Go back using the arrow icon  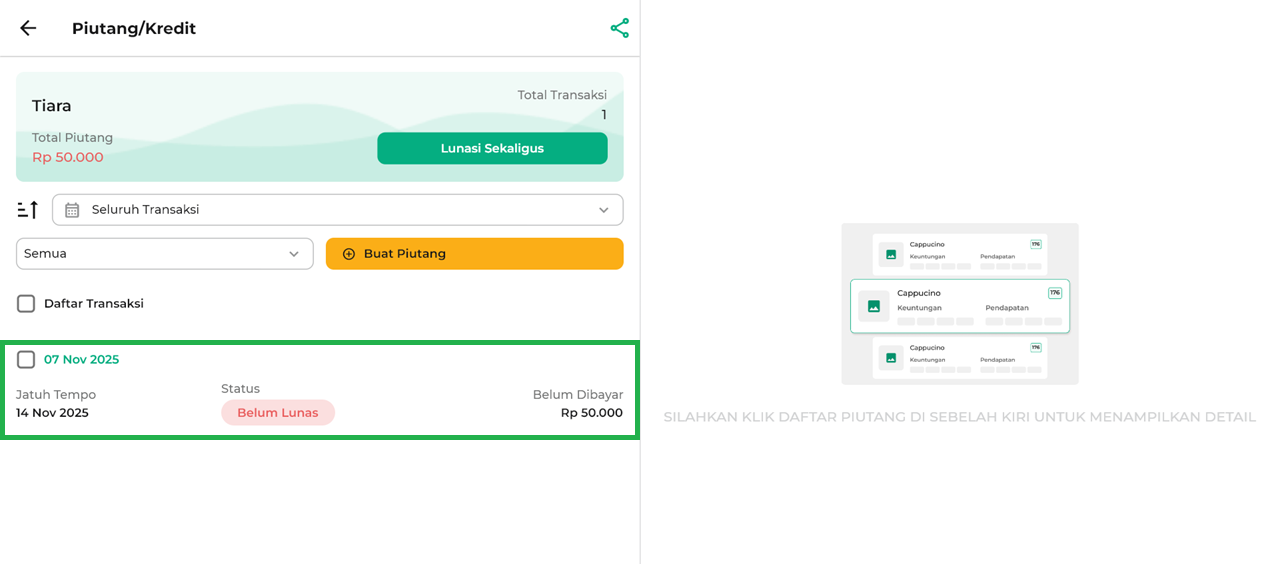pyautogui.click(x=28, y=28)
